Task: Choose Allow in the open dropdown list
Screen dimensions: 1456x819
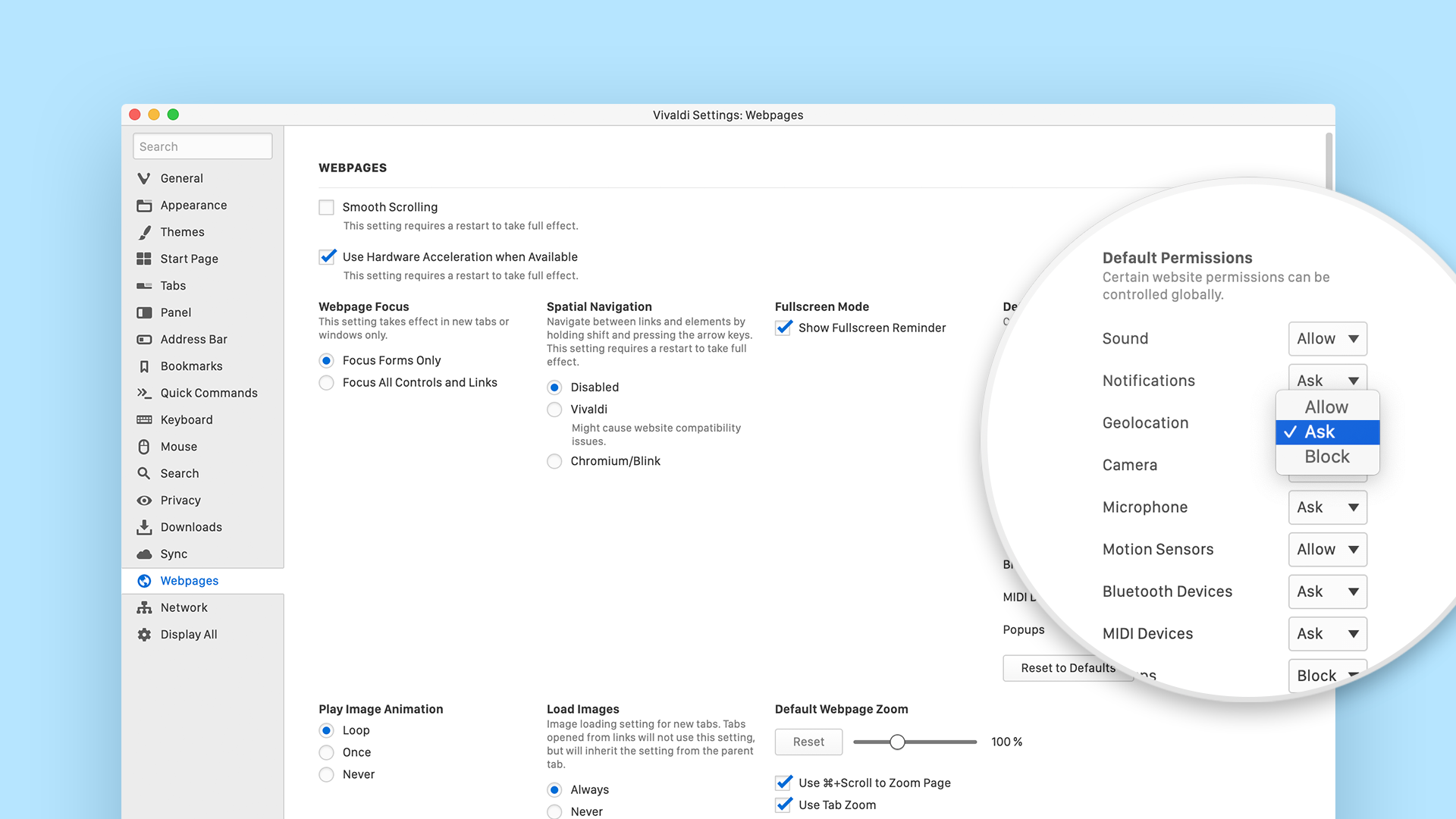Action: click(1327, 407)
